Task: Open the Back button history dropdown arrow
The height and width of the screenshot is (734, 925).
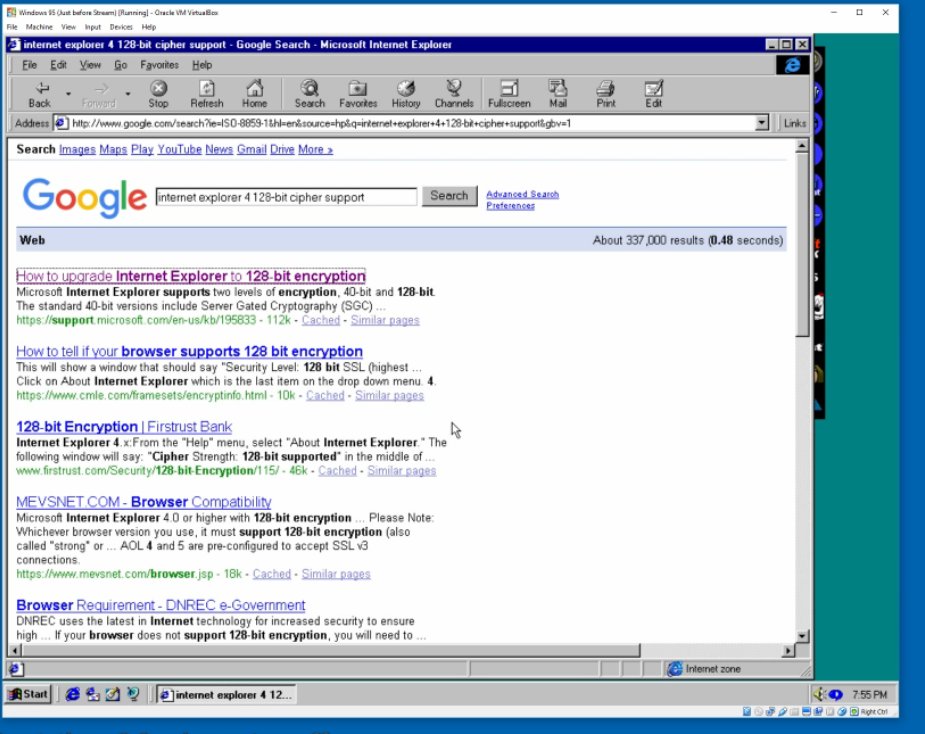Action: [68, 94]
